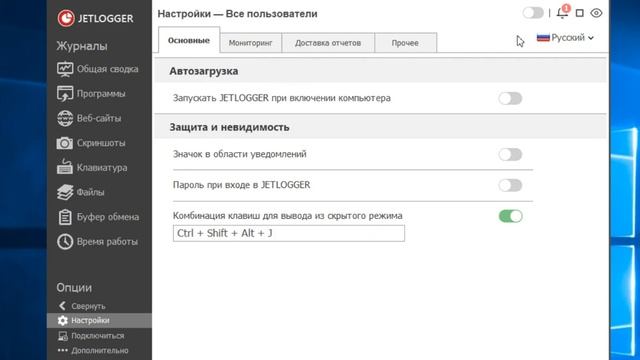Go to Скриншоты journal
Image resolution: width=640 pixels, height=360 pixels.
[101, 143]
